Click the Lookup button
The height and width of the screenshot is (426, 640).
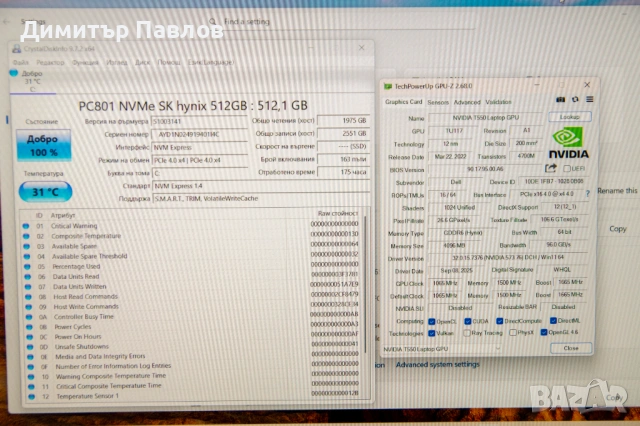coord(569,117)
